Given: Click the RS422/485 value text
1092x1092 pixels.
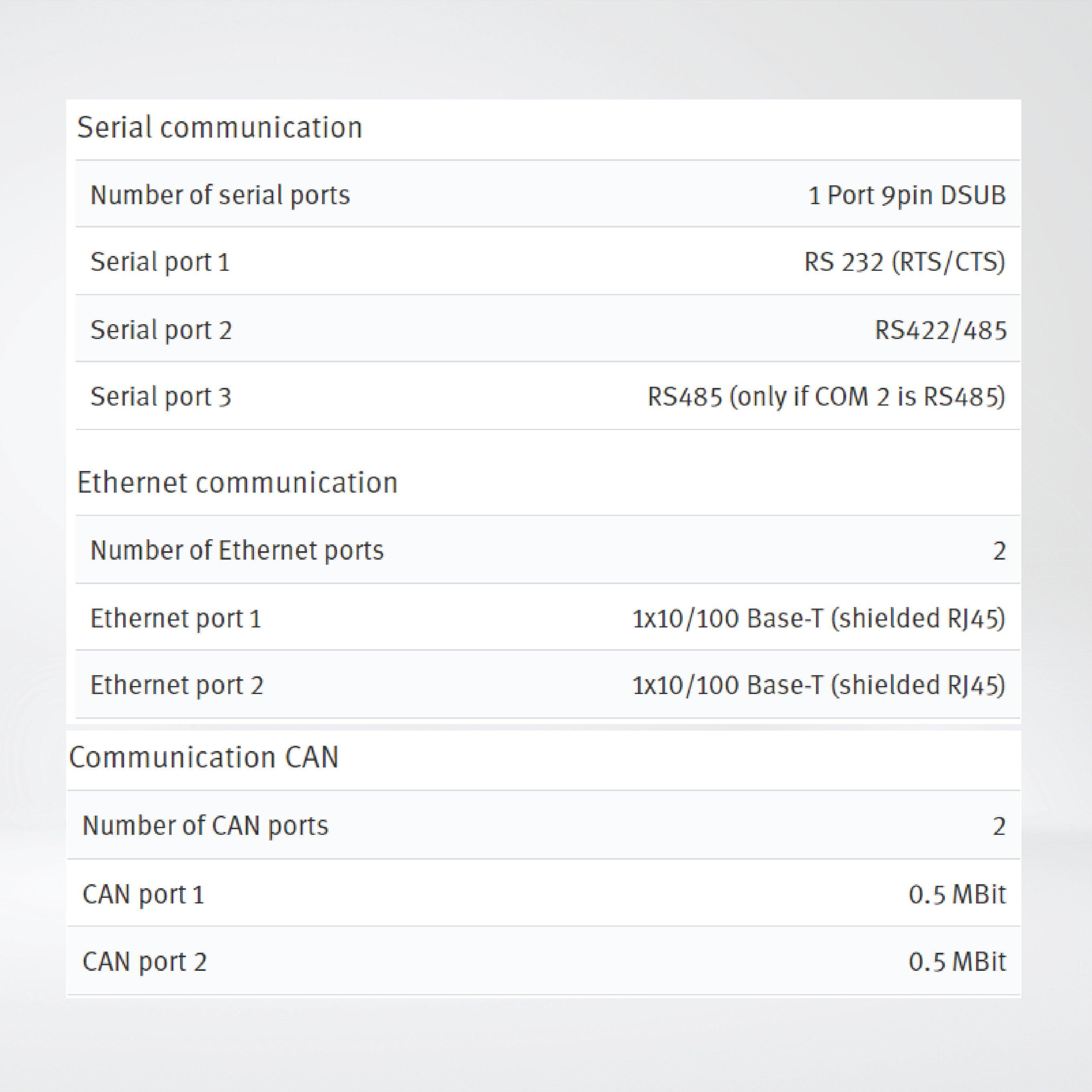Looking at the screenshot, I should tap(940, 330).
